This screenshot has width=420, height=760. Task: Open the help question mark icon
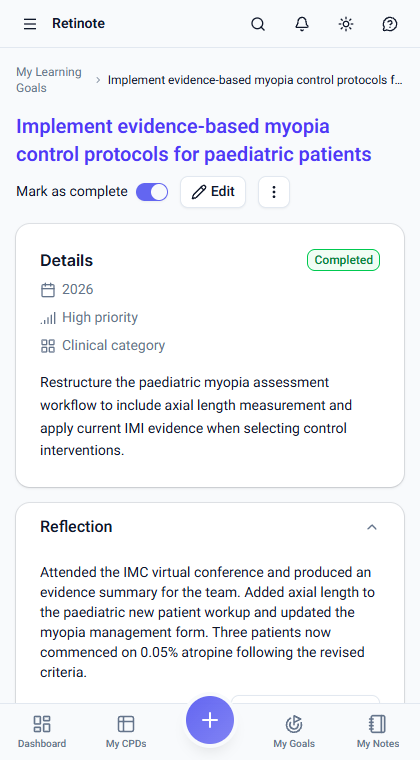pos(390,24)
